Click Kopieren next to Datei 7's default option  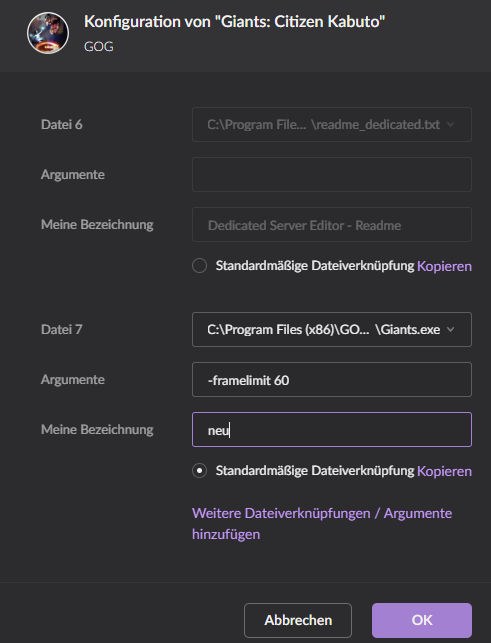point(444,471)
